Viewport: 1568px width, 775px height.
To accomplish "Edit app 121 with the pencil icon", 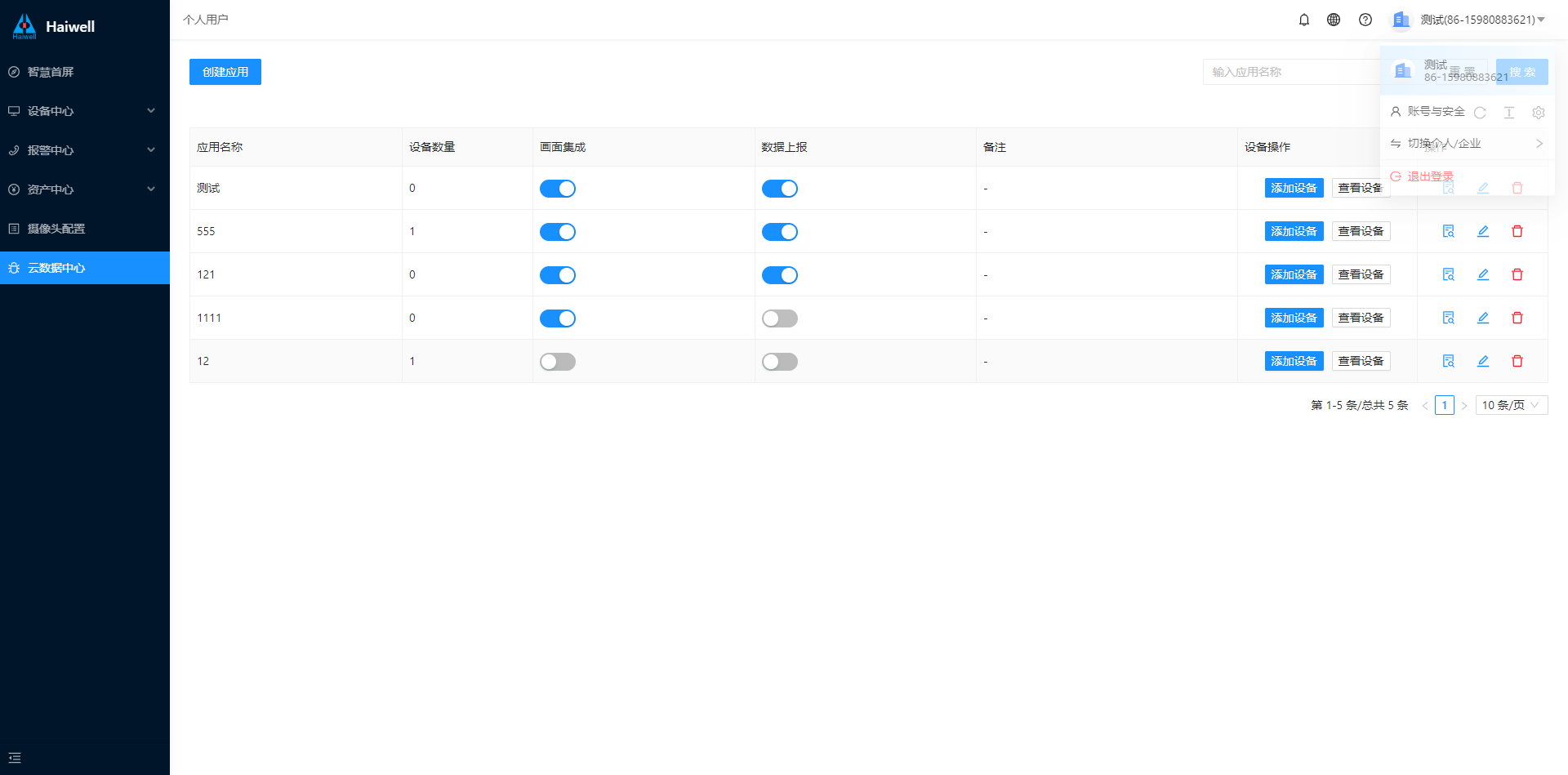I will click(1483, 274).
